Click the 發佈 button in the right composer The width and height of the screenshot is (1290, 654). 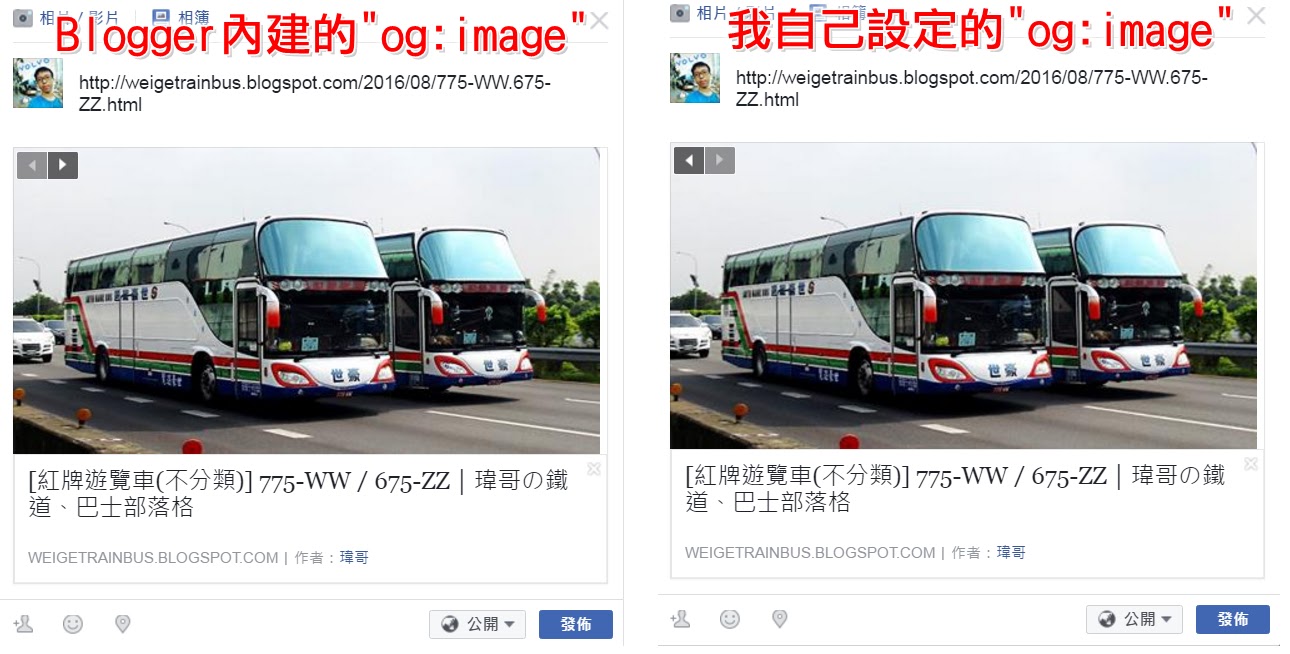[1233, 619]
